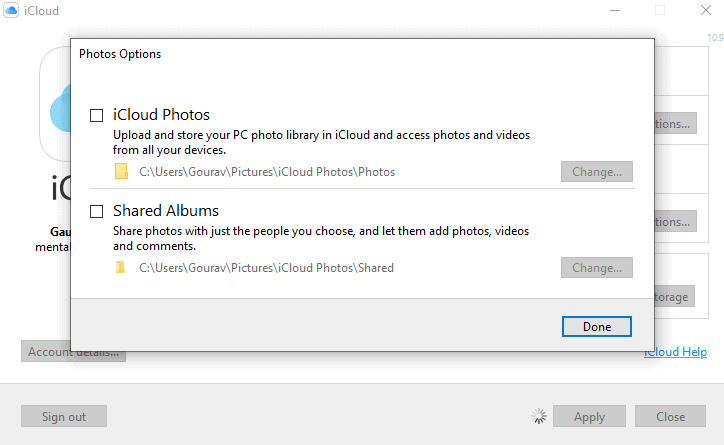Select the iCloud Photos\Photos folder path text
Viewport: 724px width, 445px height.
pos(267,172)
